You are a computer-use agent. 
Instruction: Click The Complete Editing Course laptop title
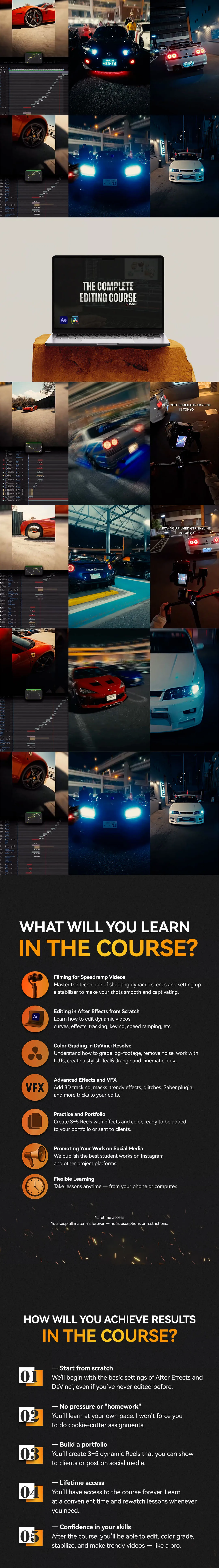pyautogui.click(x=108, y=292)
